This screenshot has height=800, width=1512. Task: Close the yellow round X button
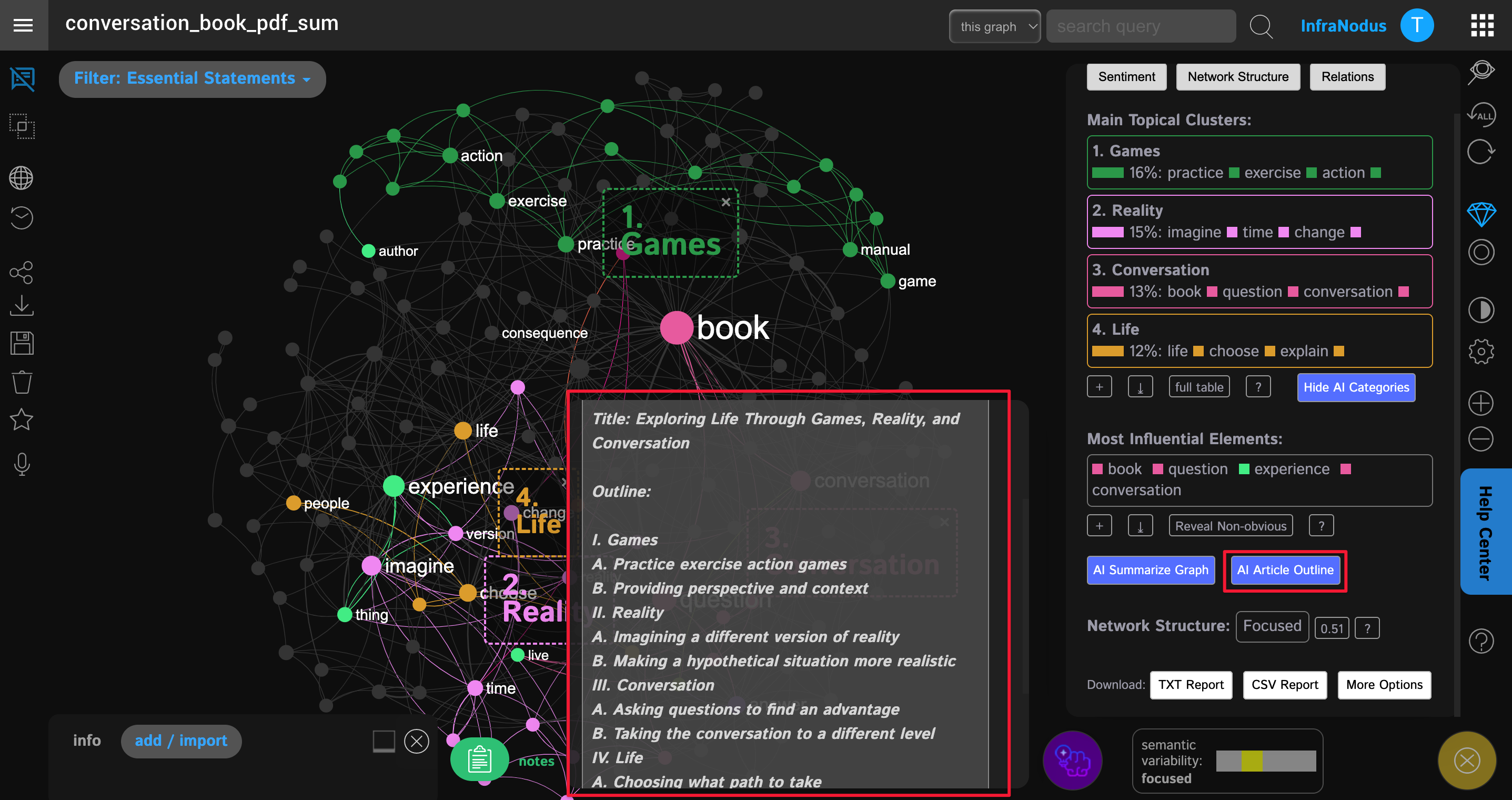point(1467,761)
